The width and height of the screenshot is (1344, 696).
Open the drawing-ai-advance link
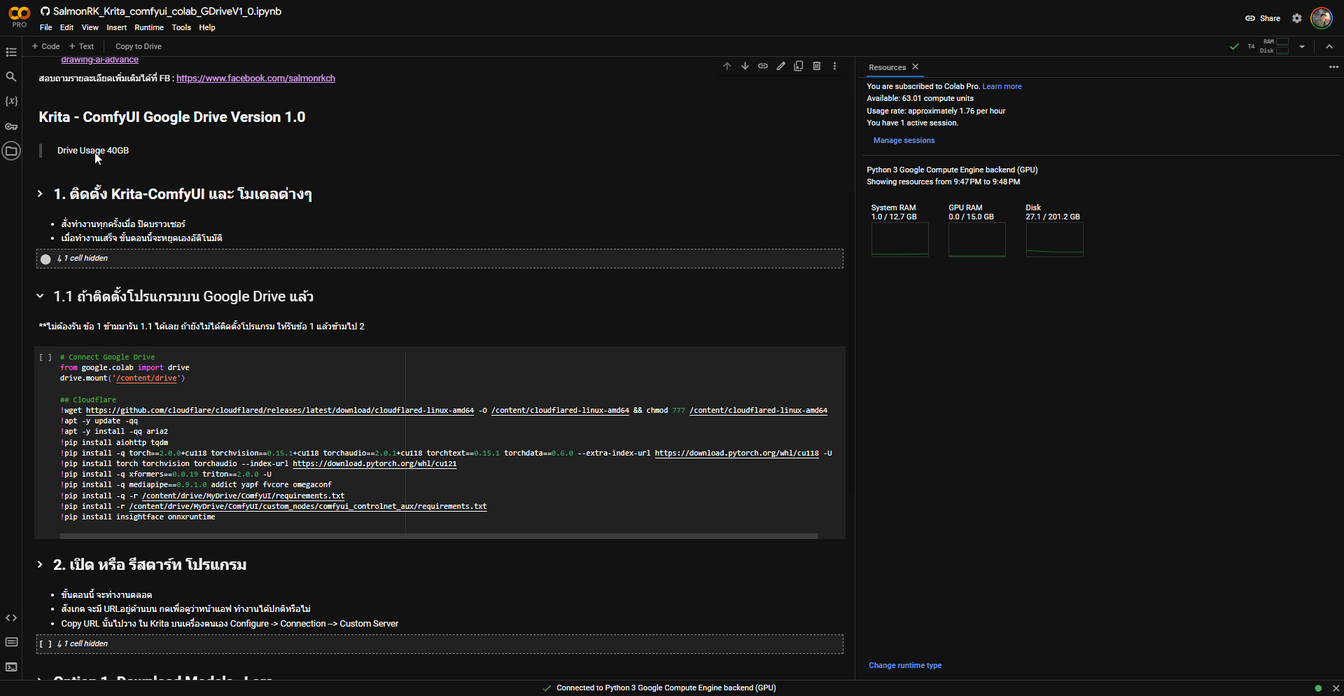tap(99, 60)
